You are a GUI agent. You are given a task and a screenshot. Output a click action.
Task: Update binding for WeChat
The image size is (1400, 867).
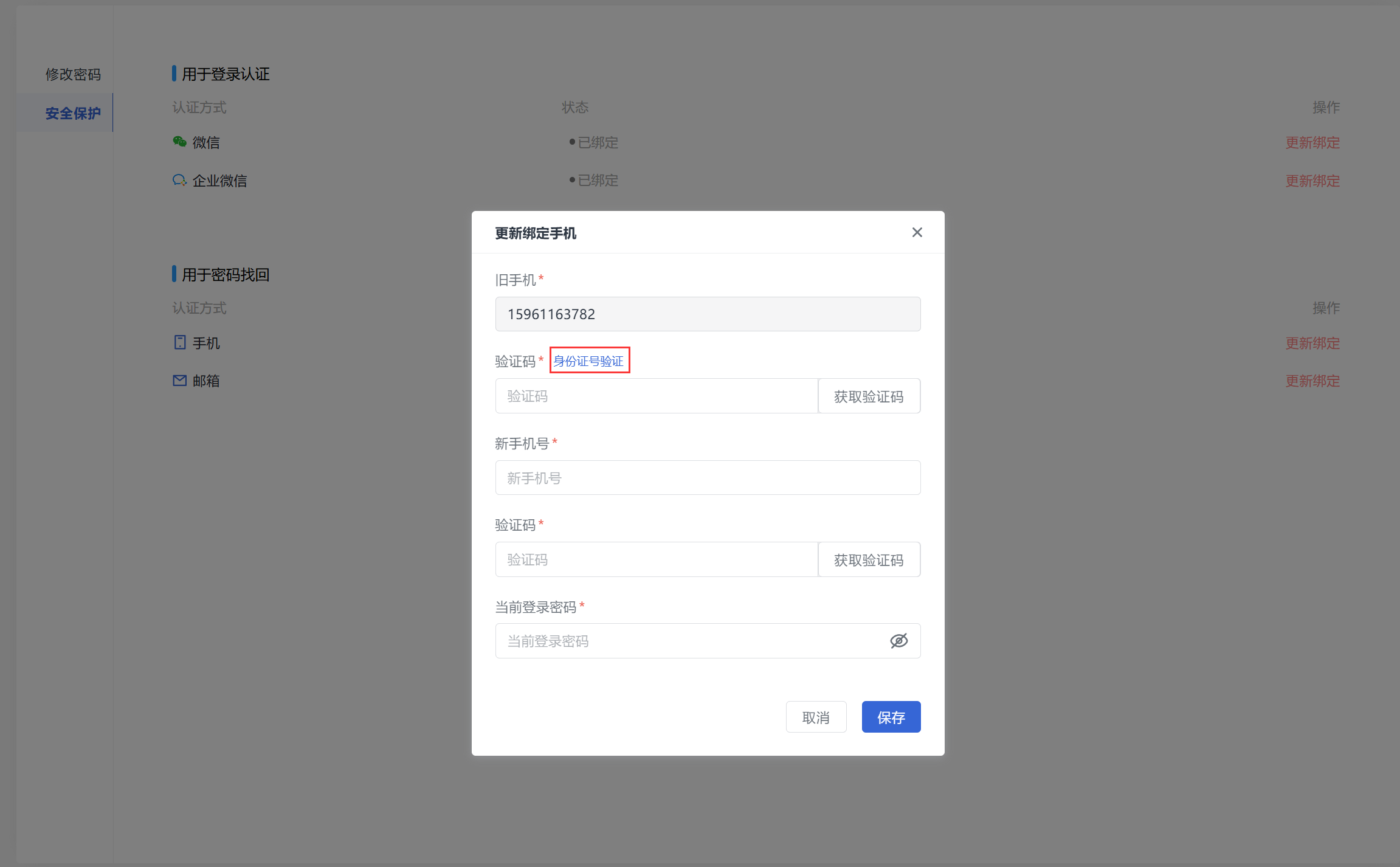click(1312, 142)
